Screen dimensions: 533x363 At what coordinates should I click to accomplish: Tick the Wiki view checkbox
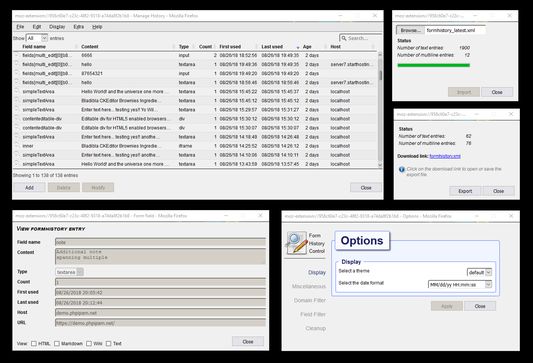coord(89,344)
